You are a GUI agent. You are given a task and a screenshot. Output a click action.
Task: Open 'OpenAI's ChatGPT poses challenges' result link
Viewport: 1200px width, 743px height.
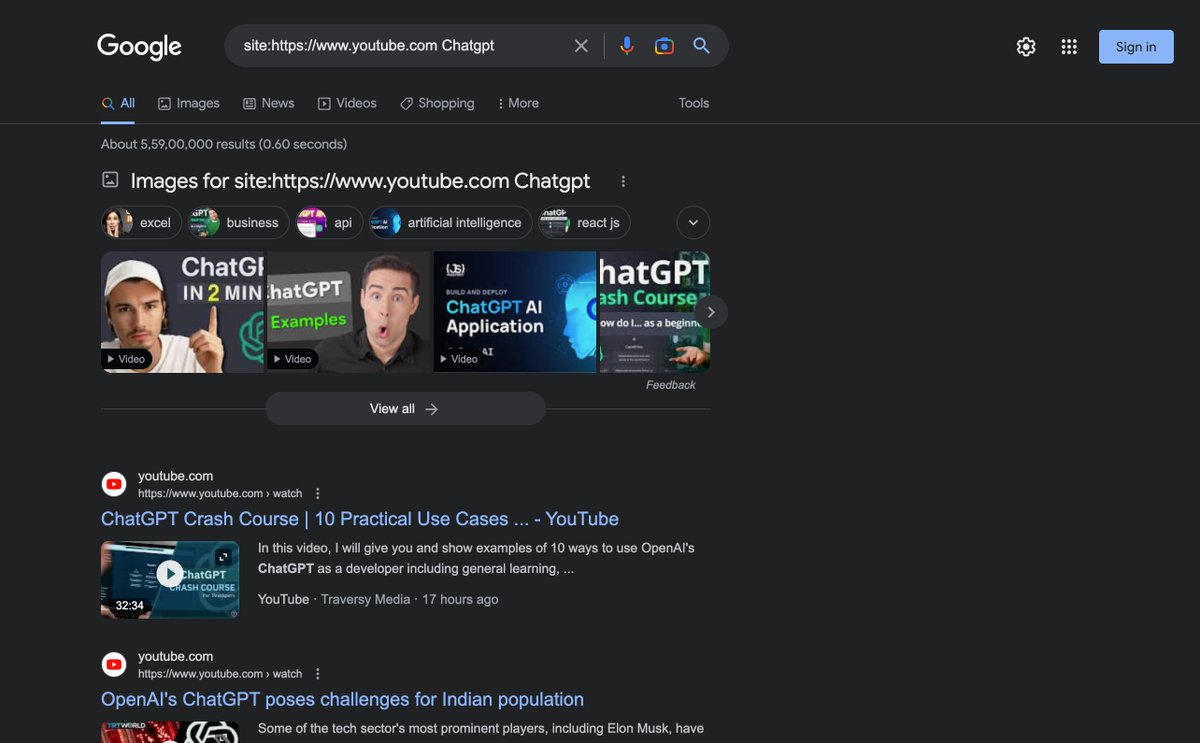click(x=342, y=699)
